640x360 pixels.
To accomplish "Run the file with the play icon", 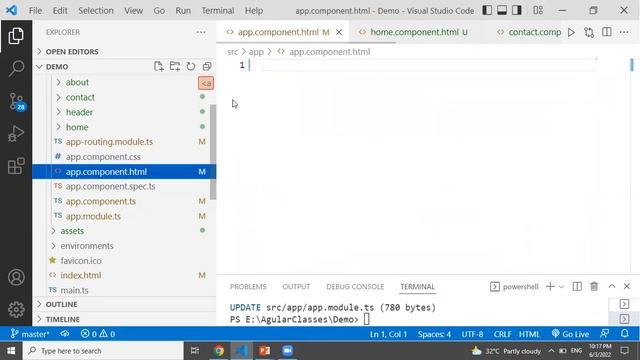I will tap(571, 32).
